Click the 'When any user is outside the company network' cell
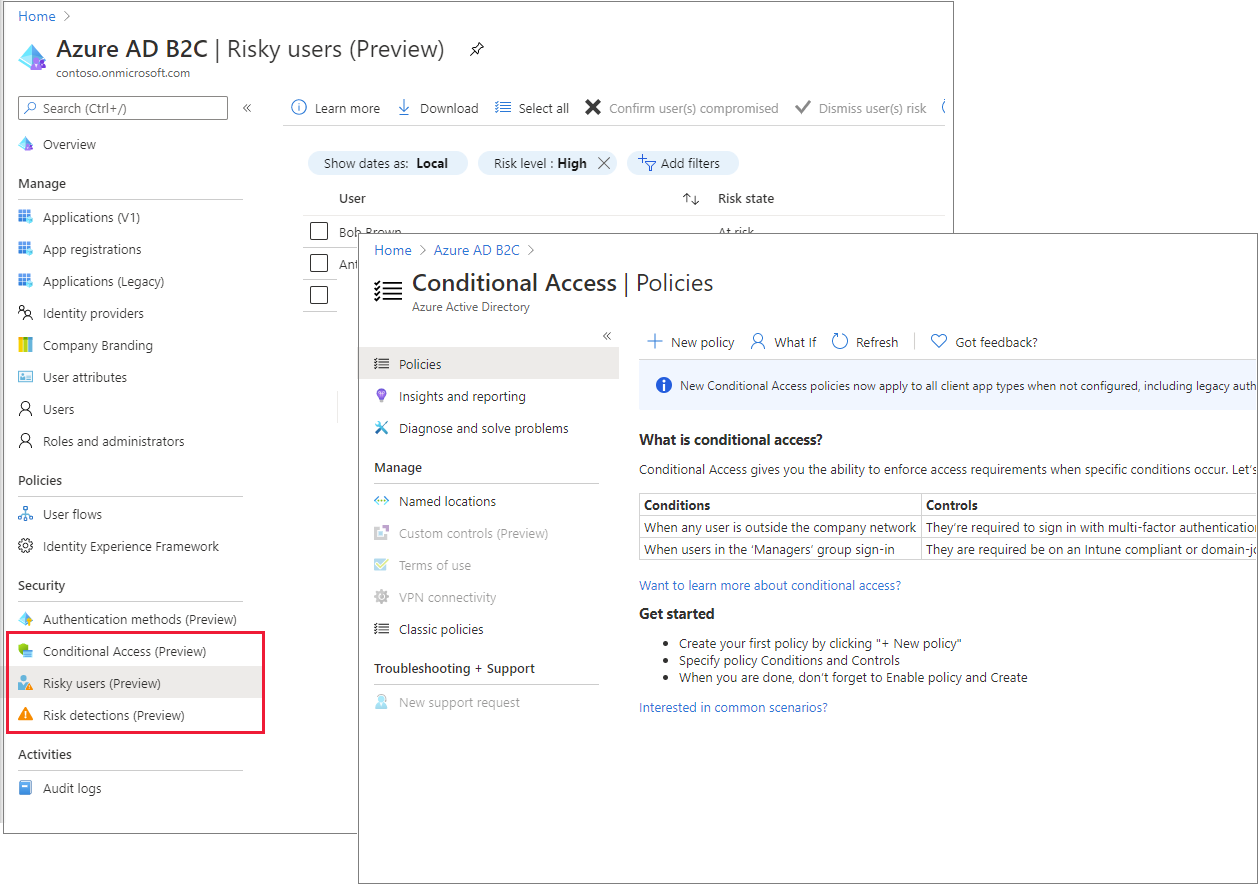 (780, 527)
